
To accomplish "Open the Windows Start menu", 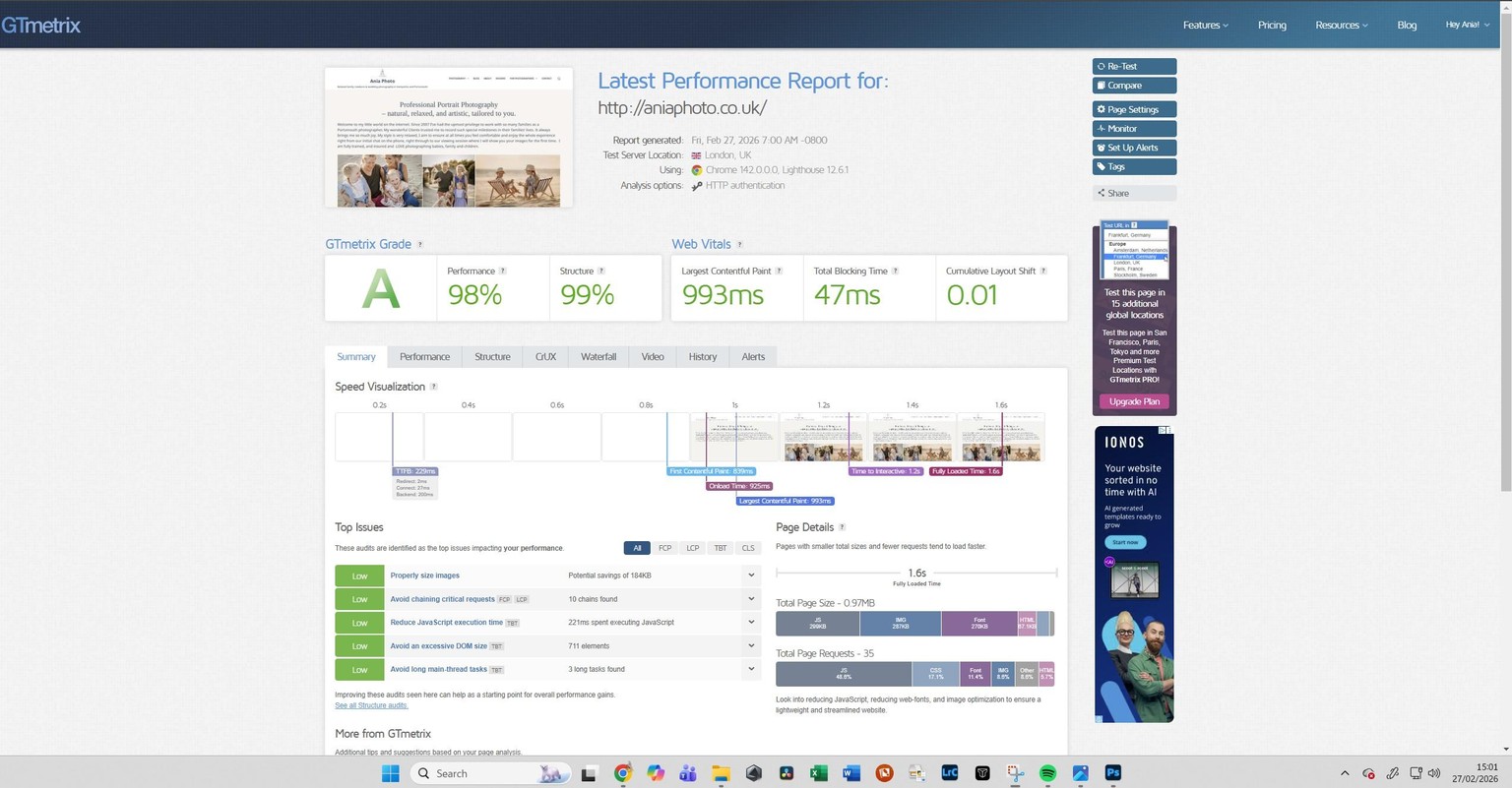I will pos(390,773).
